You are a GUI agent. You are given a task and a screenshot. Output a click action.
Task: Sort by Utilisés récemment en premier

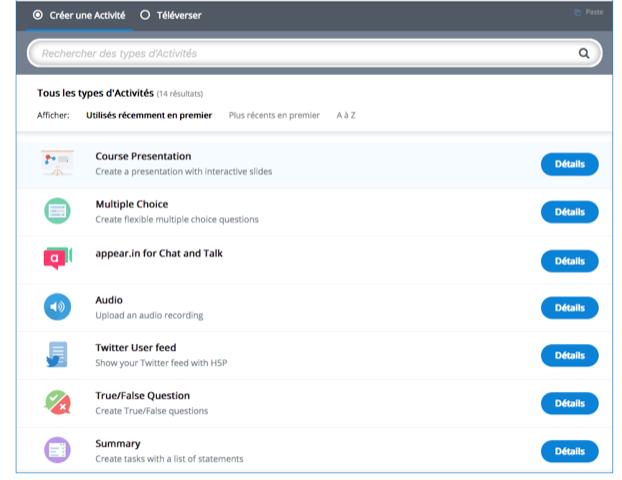tap(149, 115)
